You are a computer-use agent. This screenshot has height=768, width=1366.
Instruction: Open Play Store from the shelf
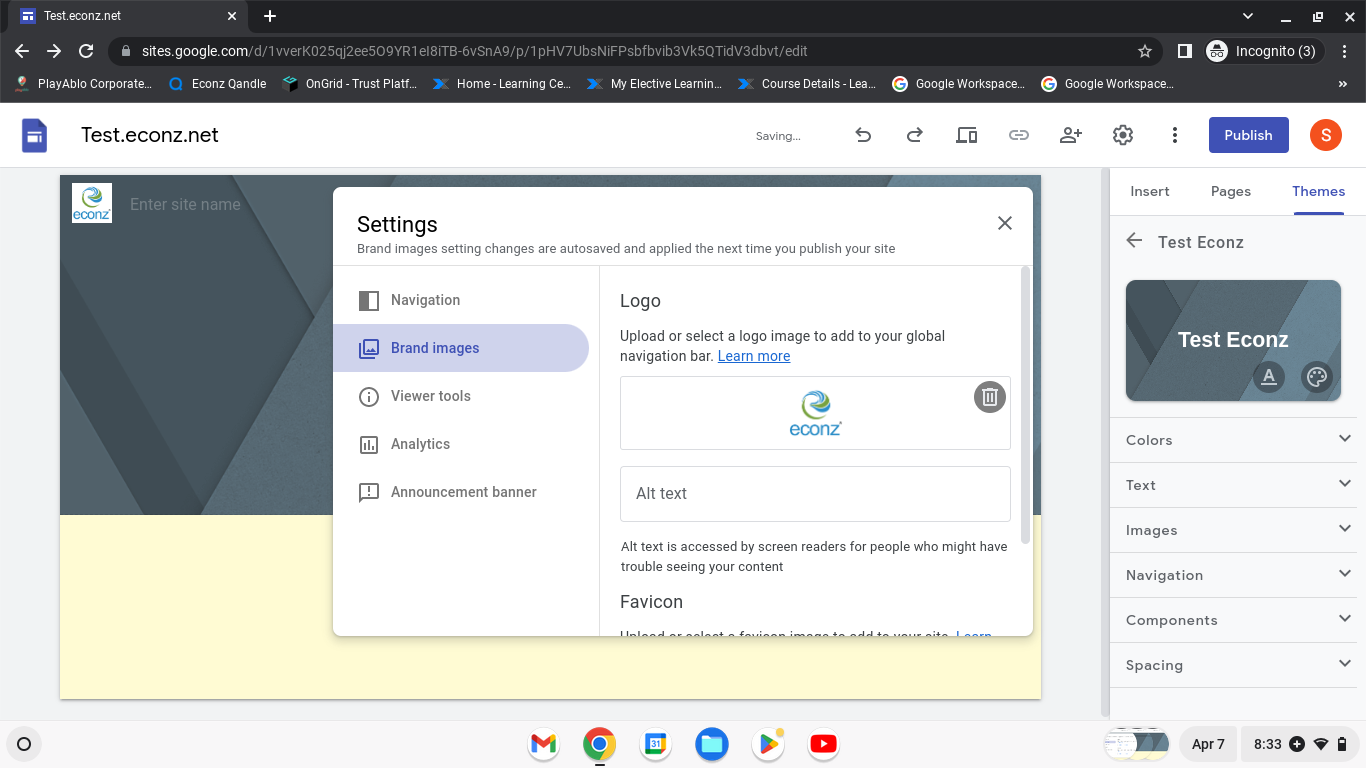pyautogui.click(x=767, y=744)
